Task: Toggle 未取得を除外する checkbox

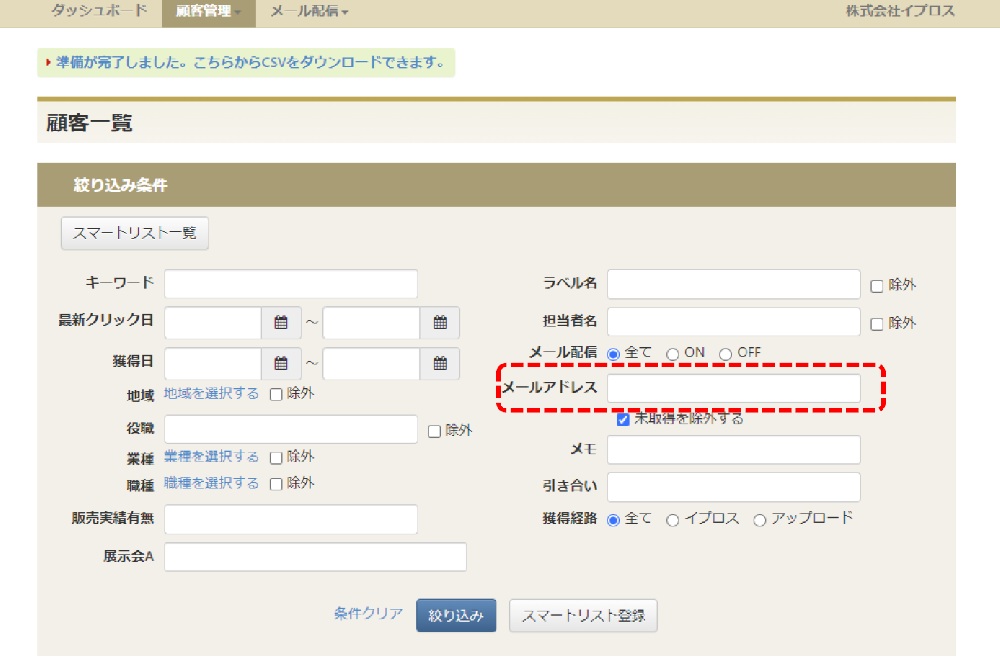Action: 623,419
